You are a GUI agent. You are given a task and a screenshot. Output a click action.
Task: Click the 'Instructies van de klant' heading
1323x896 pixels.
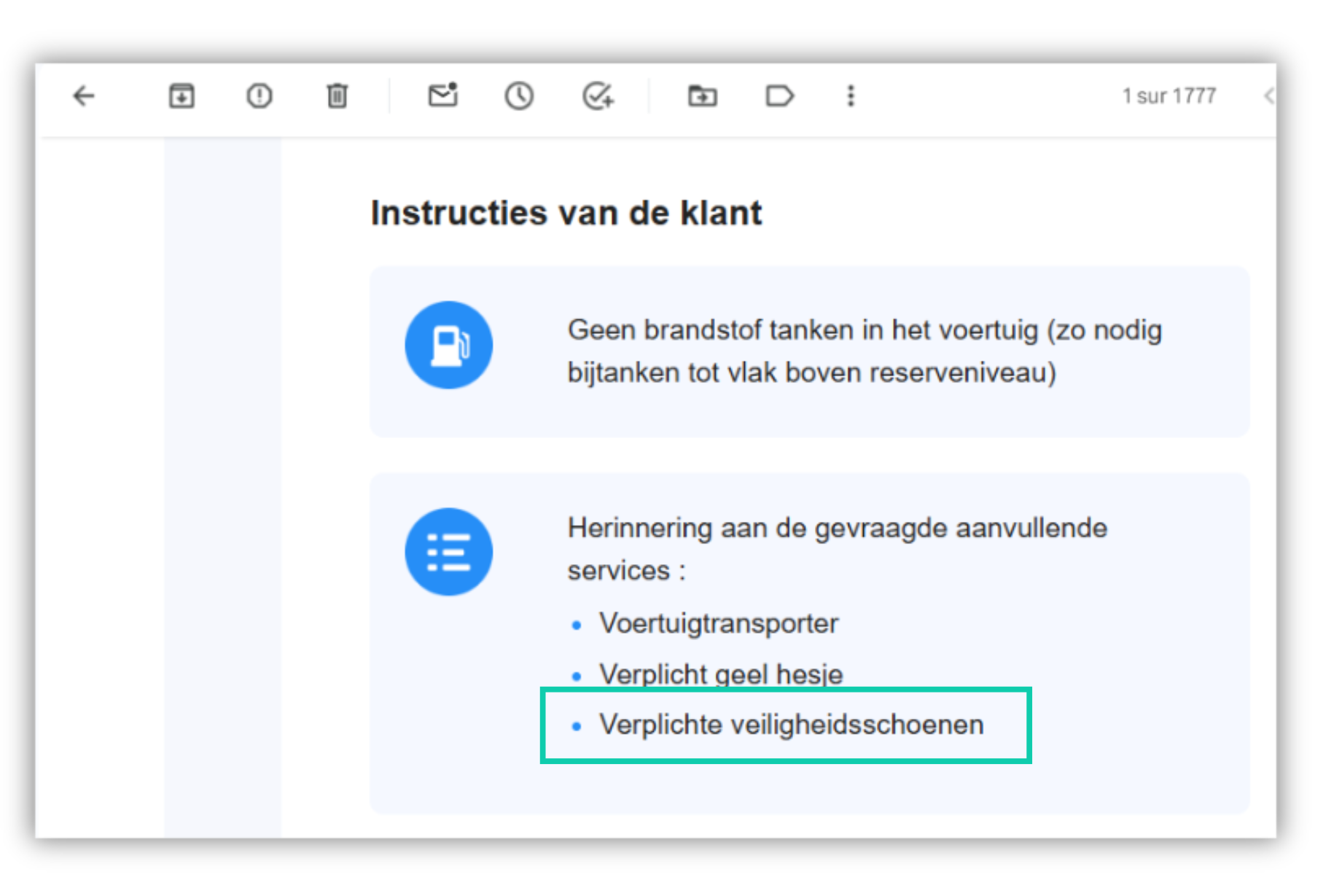(x=566, y=213)
